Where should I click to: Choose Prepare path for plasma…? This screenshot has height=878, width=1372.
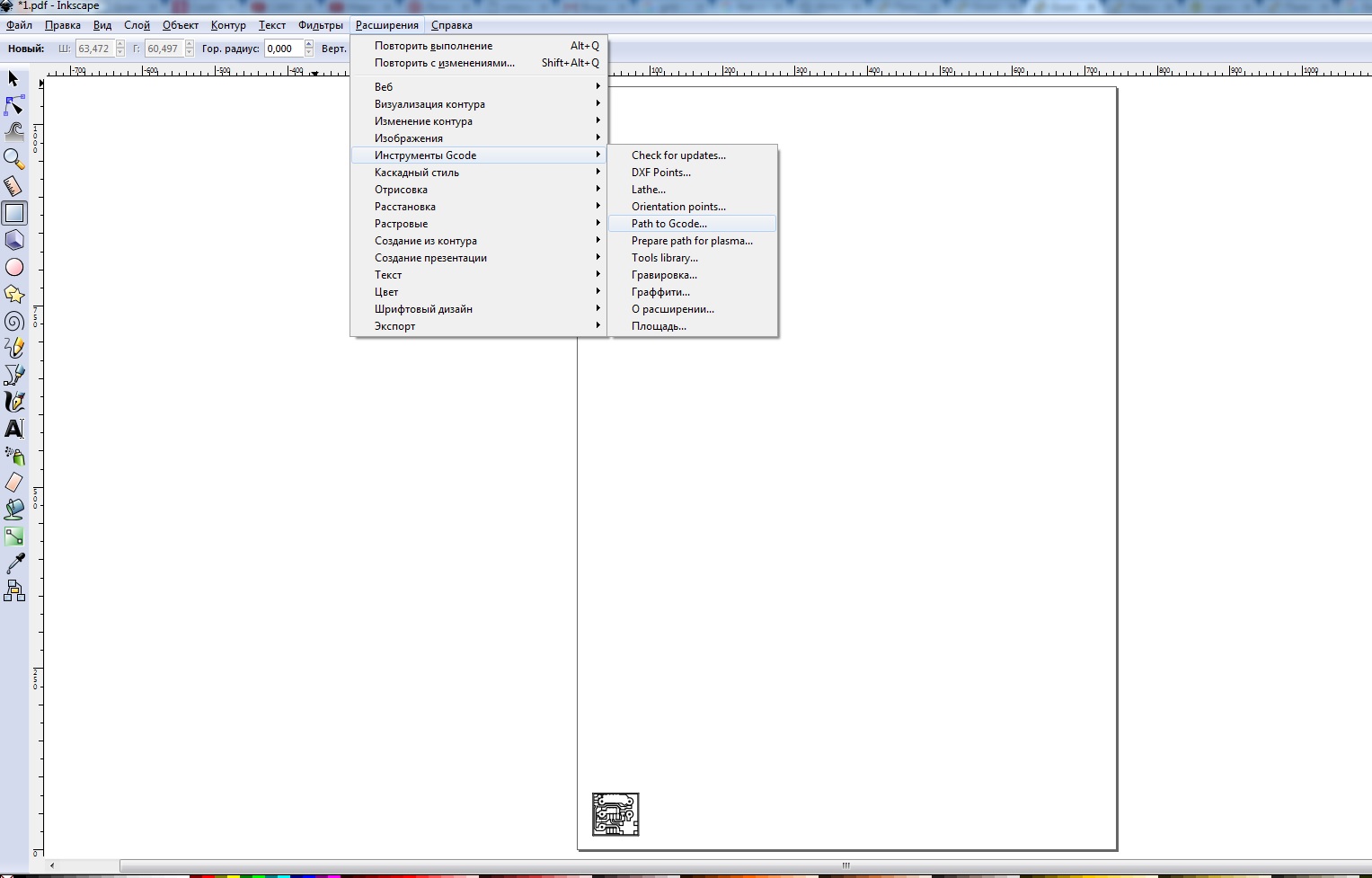(693, 241)
